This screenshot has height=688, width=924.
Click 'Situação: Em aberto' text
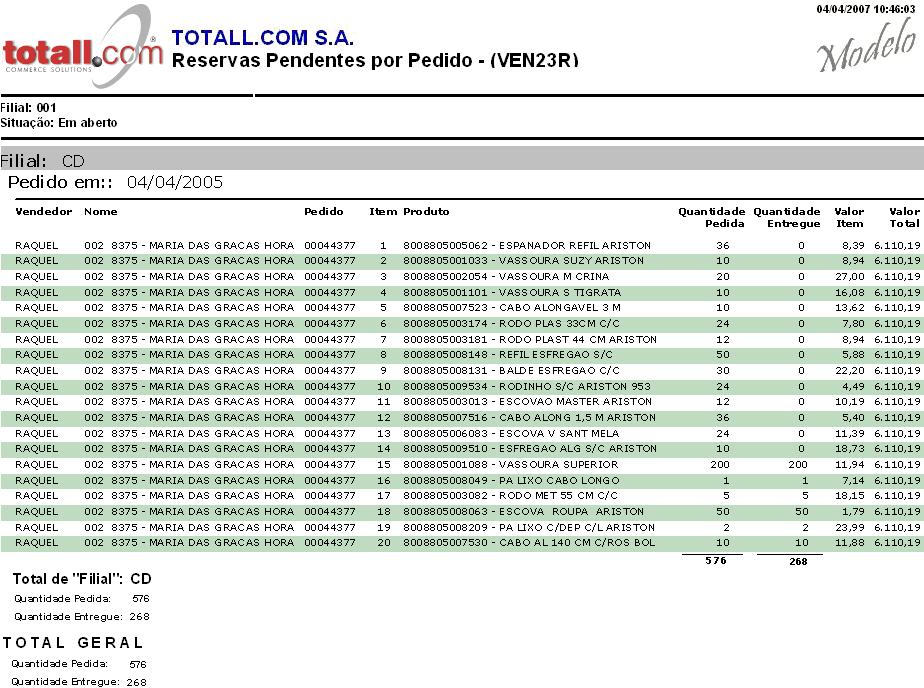(x=58, y=123)
